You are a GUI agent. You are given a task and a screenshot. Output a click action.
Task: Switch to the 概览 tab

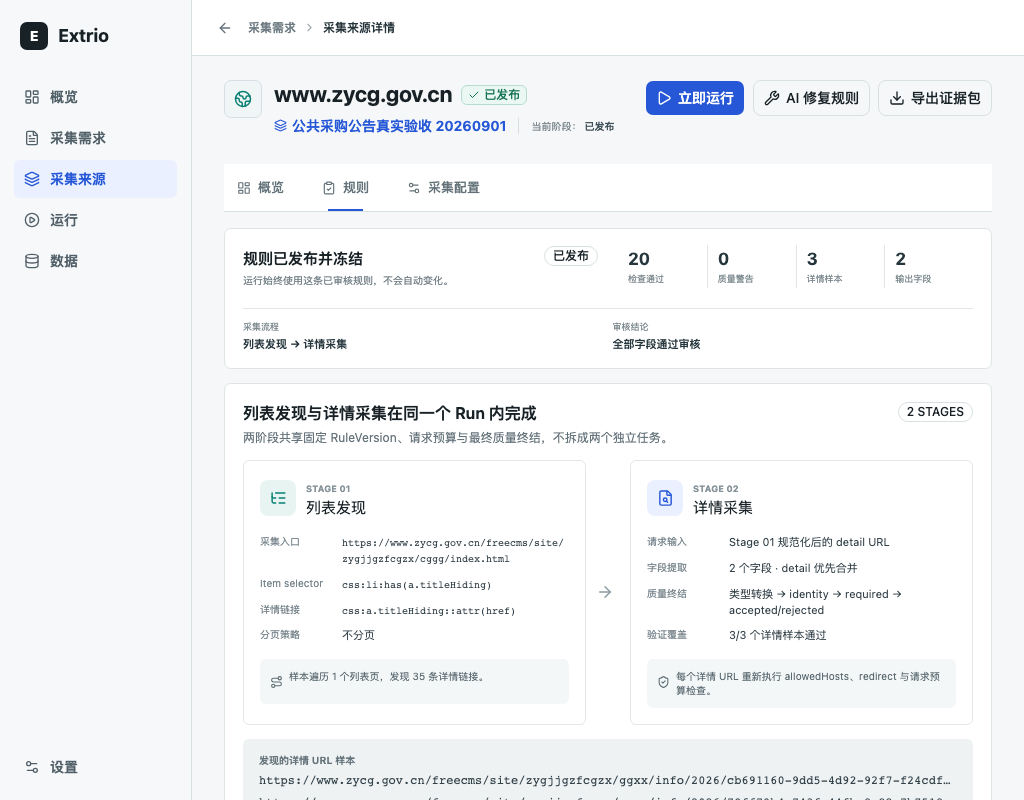click(261, 188)
